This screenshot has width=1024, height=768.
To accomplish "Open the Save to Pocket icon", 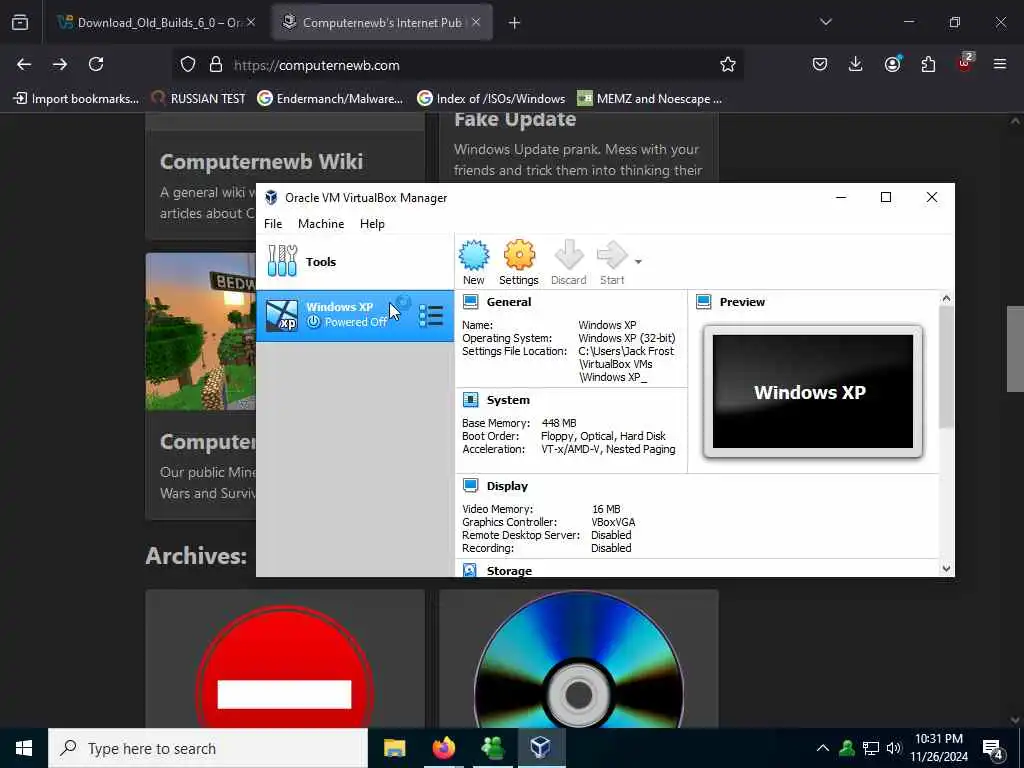I will click(x=820, y=64).
